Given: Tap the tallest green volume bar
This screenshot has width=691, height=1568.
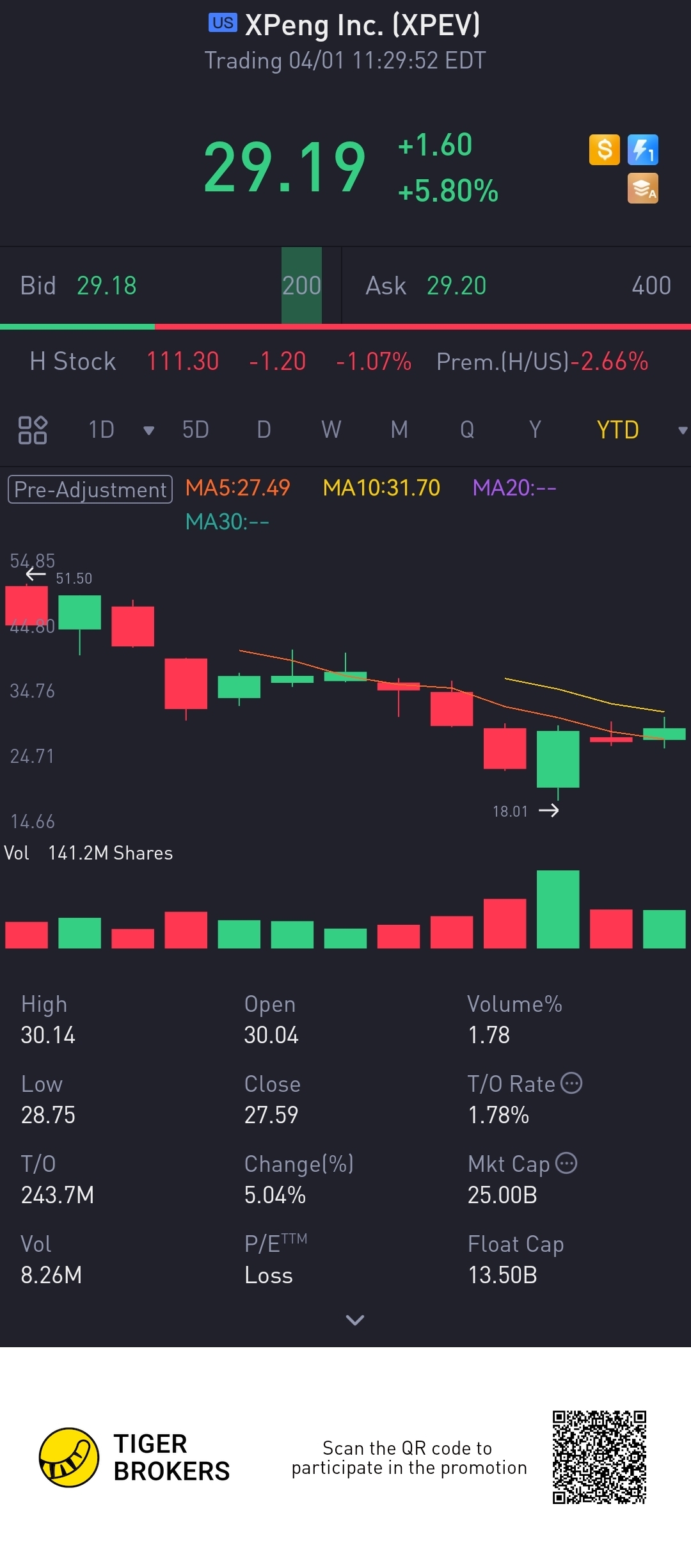Looking at the screenshot, I should pyautogui.click(x=558, y=909).
